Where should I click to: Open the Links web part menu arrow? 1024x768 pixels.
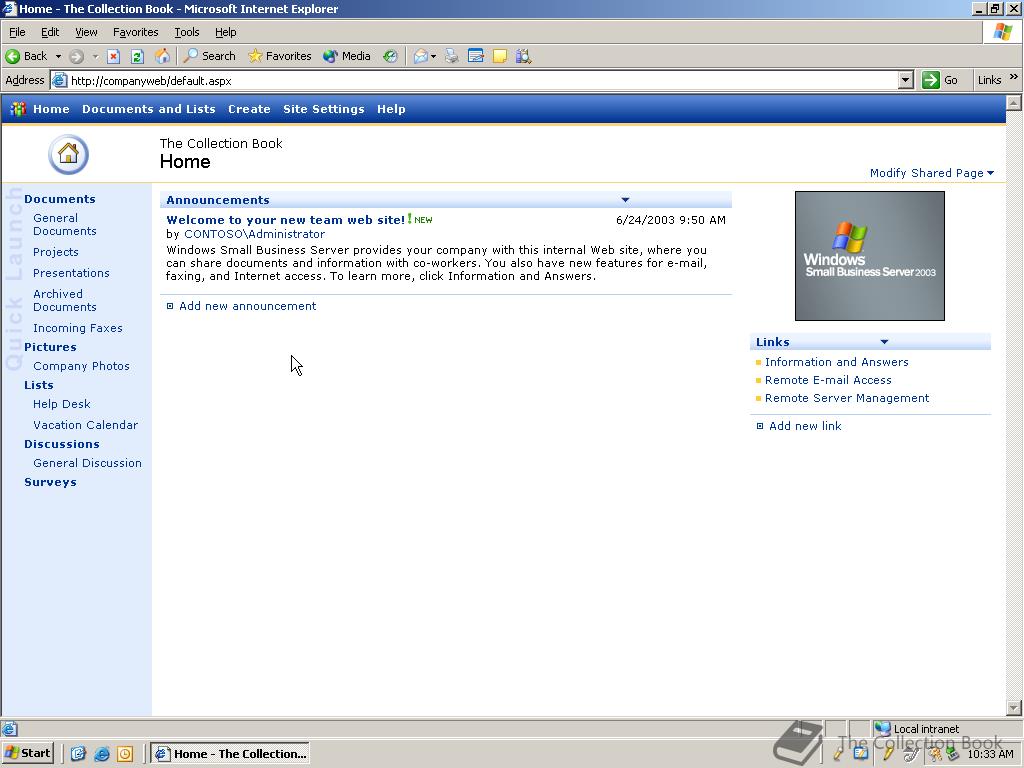(x=884, y=342)
